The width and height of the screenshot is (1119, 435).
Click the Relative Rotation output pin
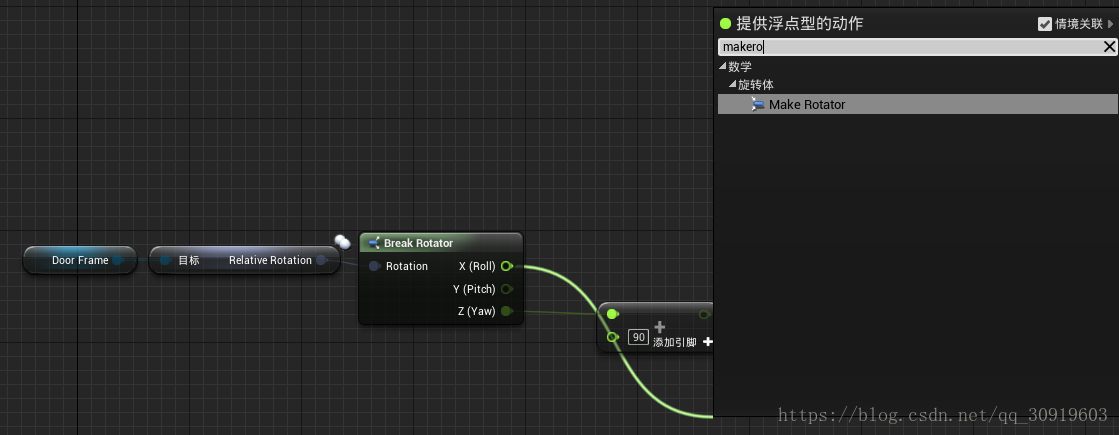point(322,260)
